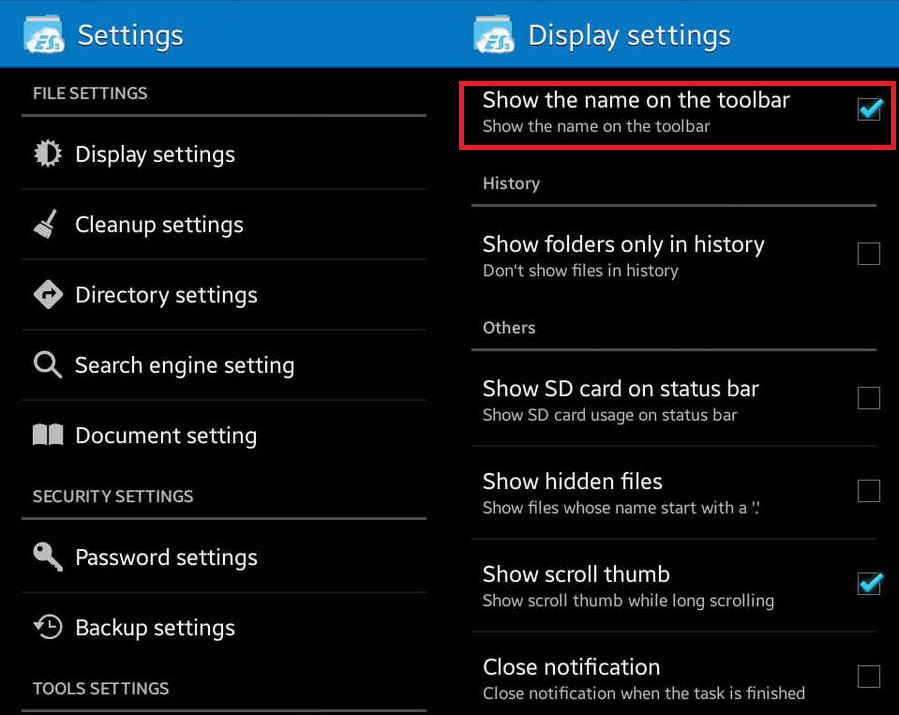
Task: Click the 'Close notification' label
Action: [571, 667]
